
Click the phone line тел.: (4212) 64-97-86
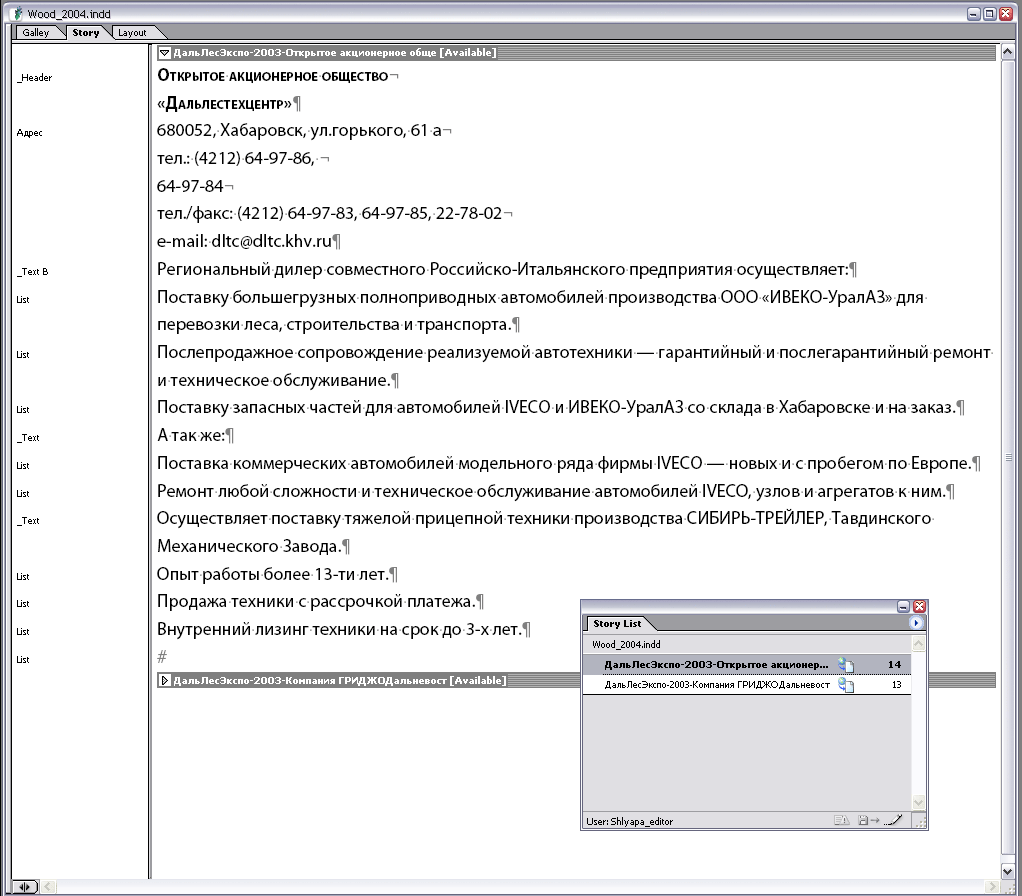(235, 158)
